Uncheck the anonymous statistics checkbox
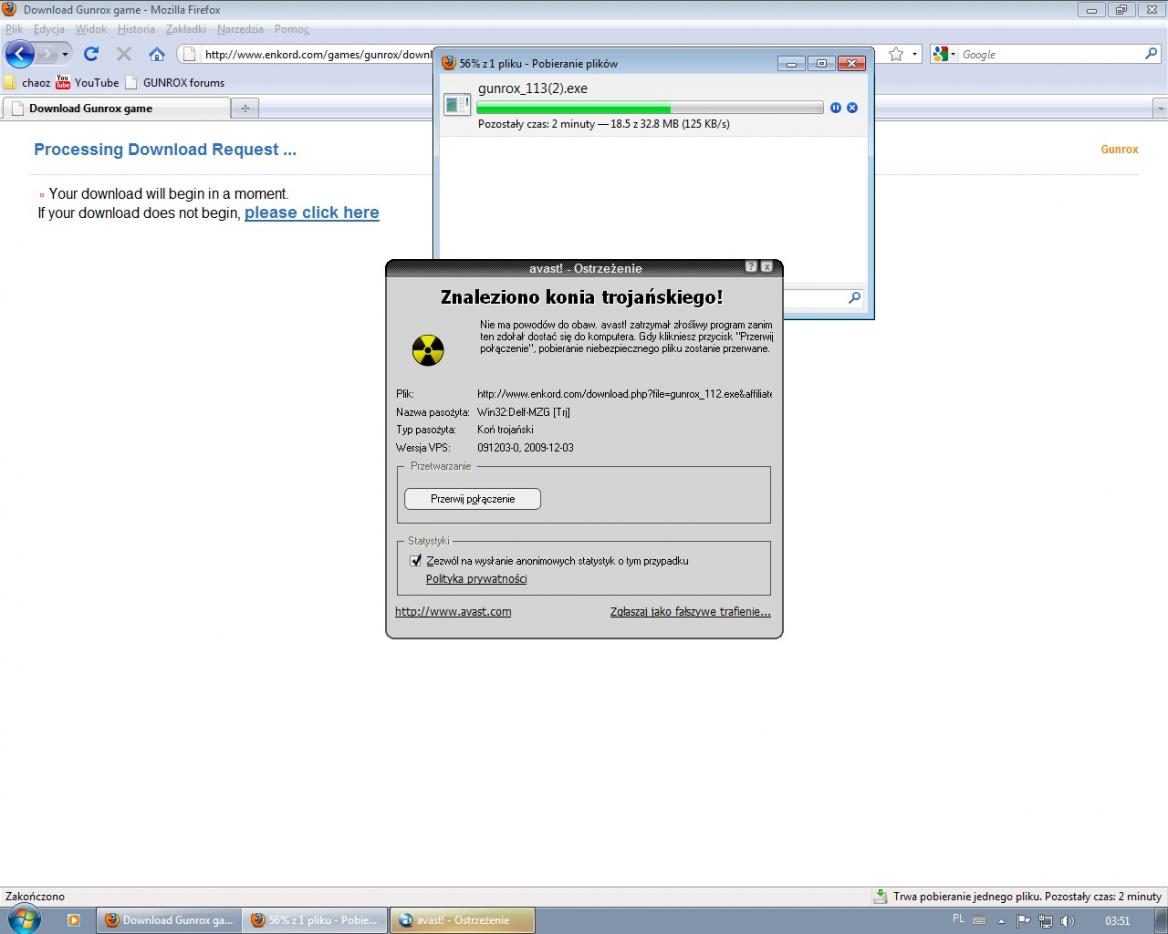The image size is (1168, 934). click(x=416, y=561)
